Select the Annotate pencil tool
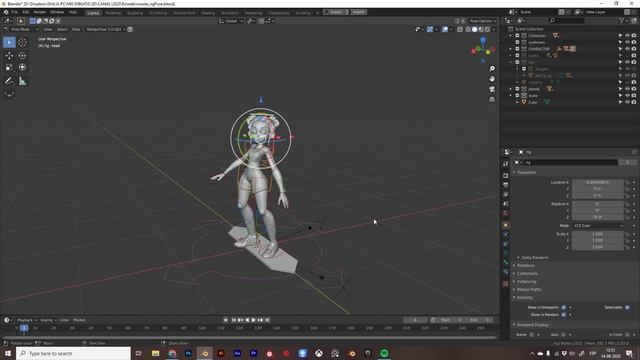This screenshot has width=640, height=360. [x=9, y=81]
